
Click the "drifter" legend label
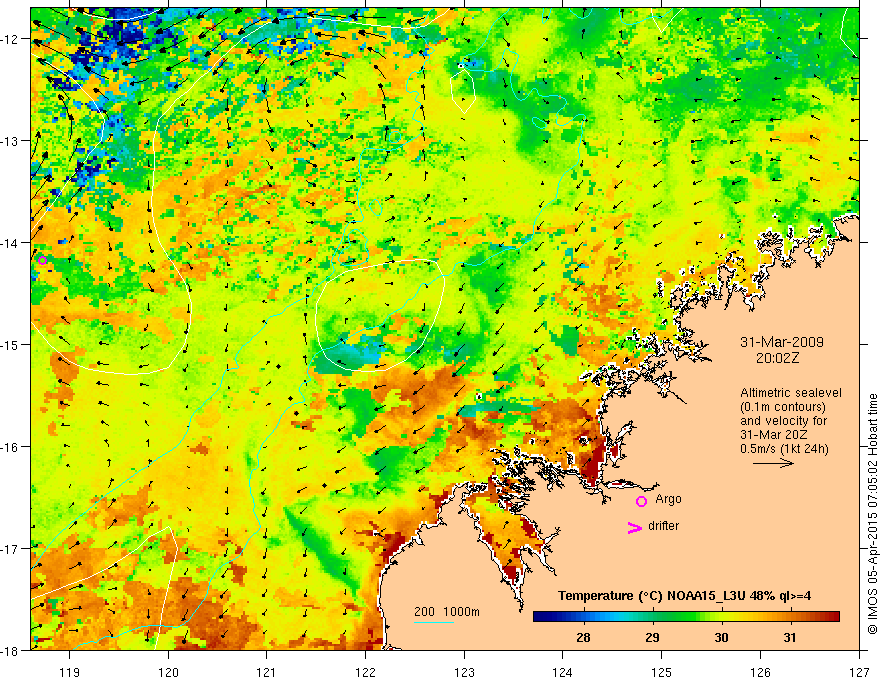point(663,526)
